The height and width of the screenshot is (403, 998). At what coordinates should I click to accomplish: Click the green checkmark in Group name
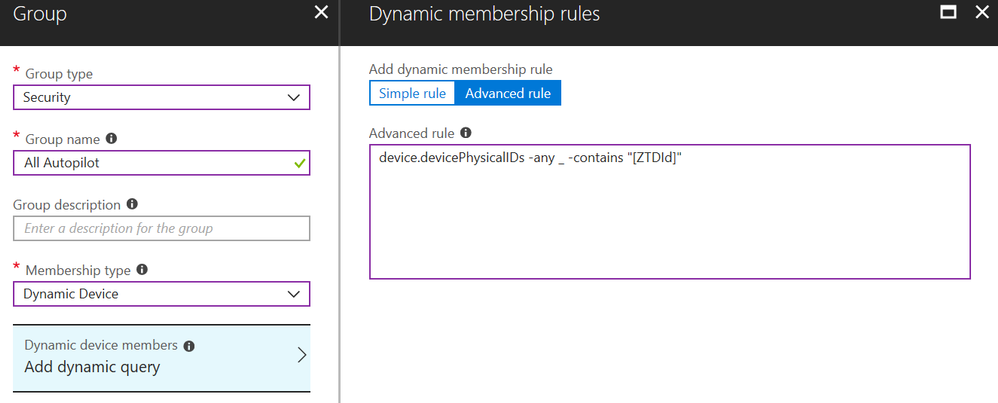[x=299, y=162]
